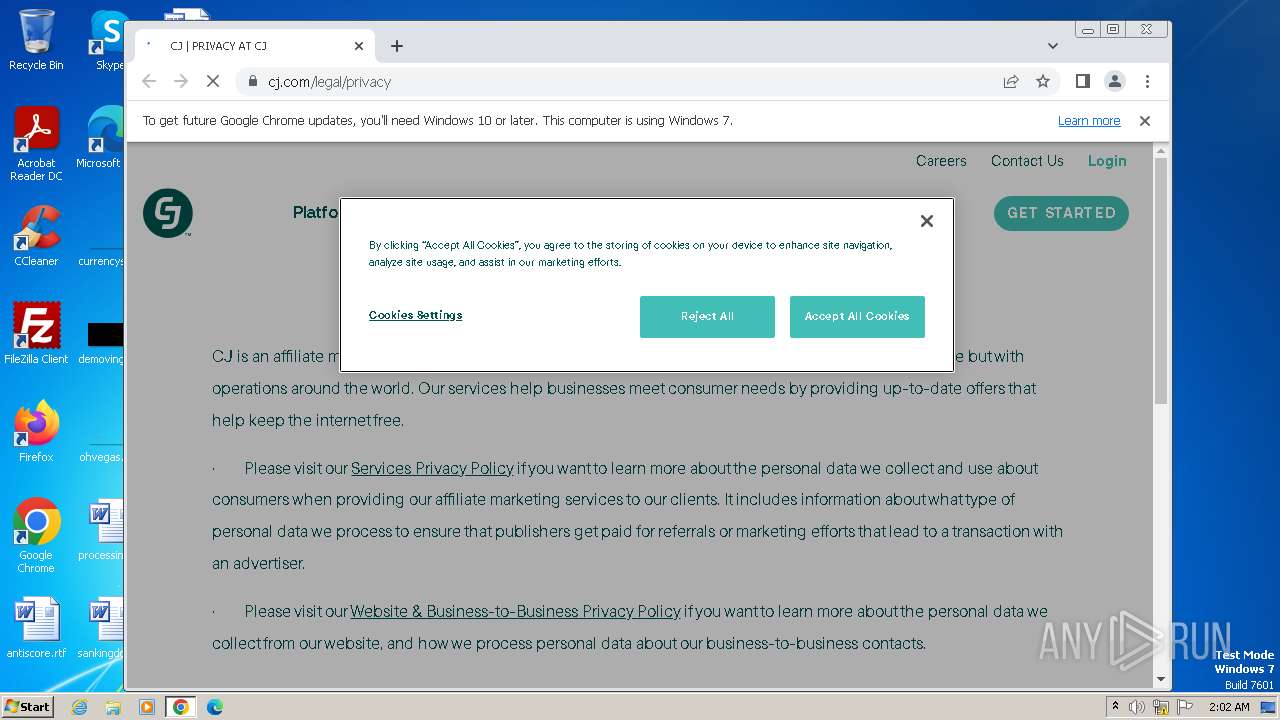
Task: Open the Windows Start menu
Action: (27, 707)
